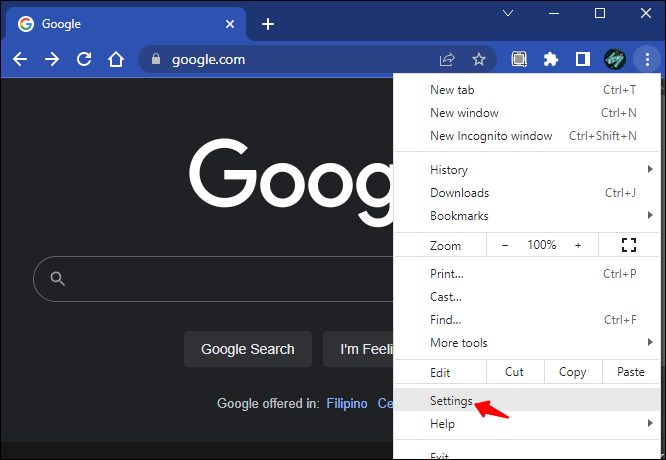Screen dimensions: 666x460
Task: Click the Google Search button
Action: pos(248,349)
